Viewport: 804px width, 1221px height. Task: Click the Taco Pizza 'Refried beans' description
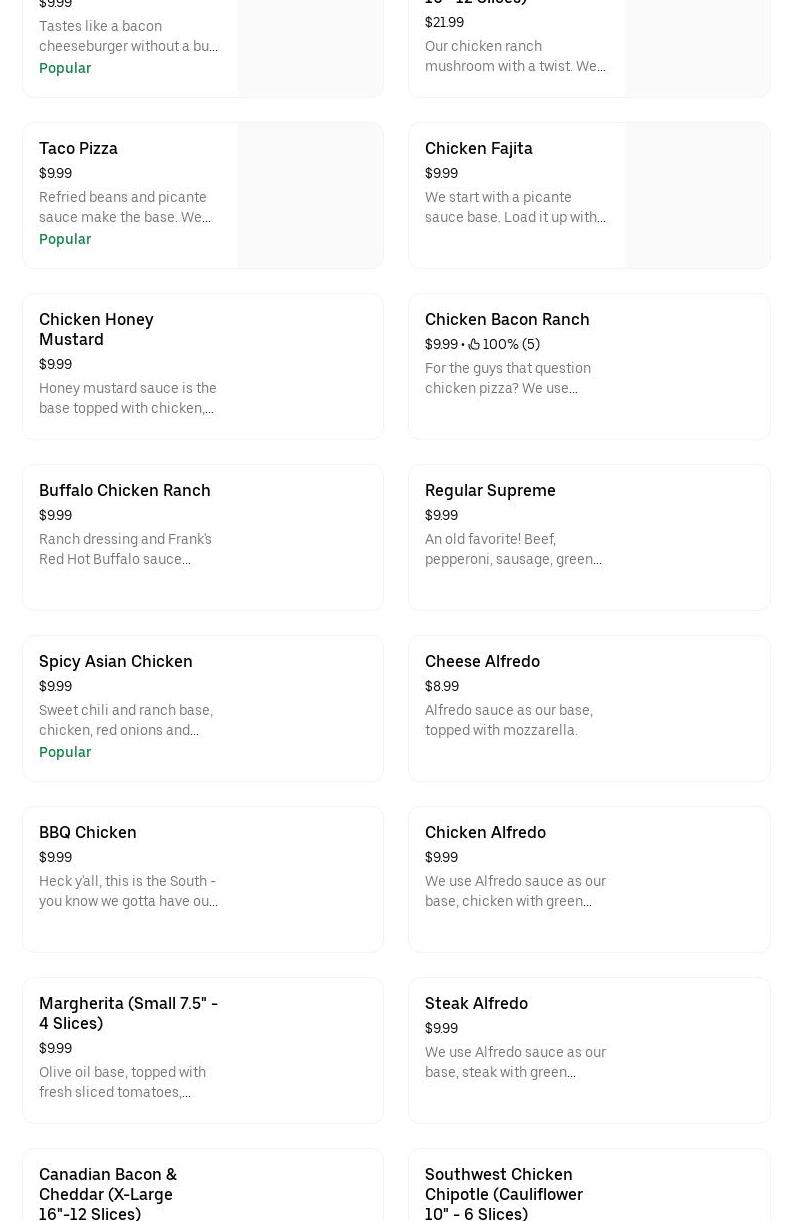125,207
